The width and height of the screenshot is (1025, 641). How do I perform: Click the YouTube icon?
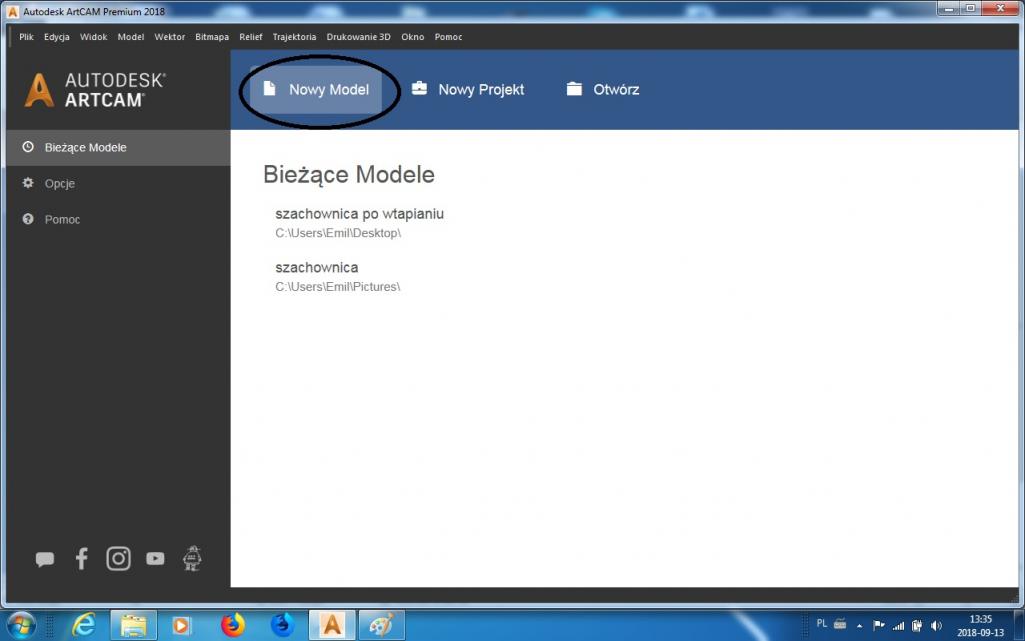click(x=155, y=559)
